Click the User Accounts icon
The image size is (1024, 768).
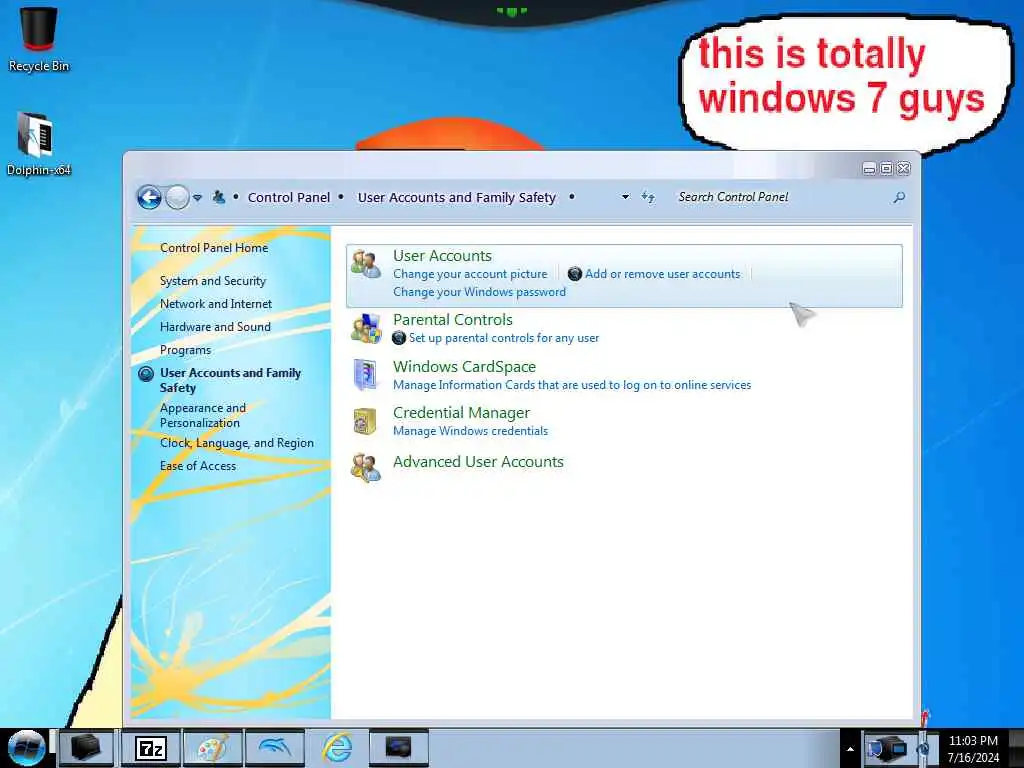click(366, 264)
